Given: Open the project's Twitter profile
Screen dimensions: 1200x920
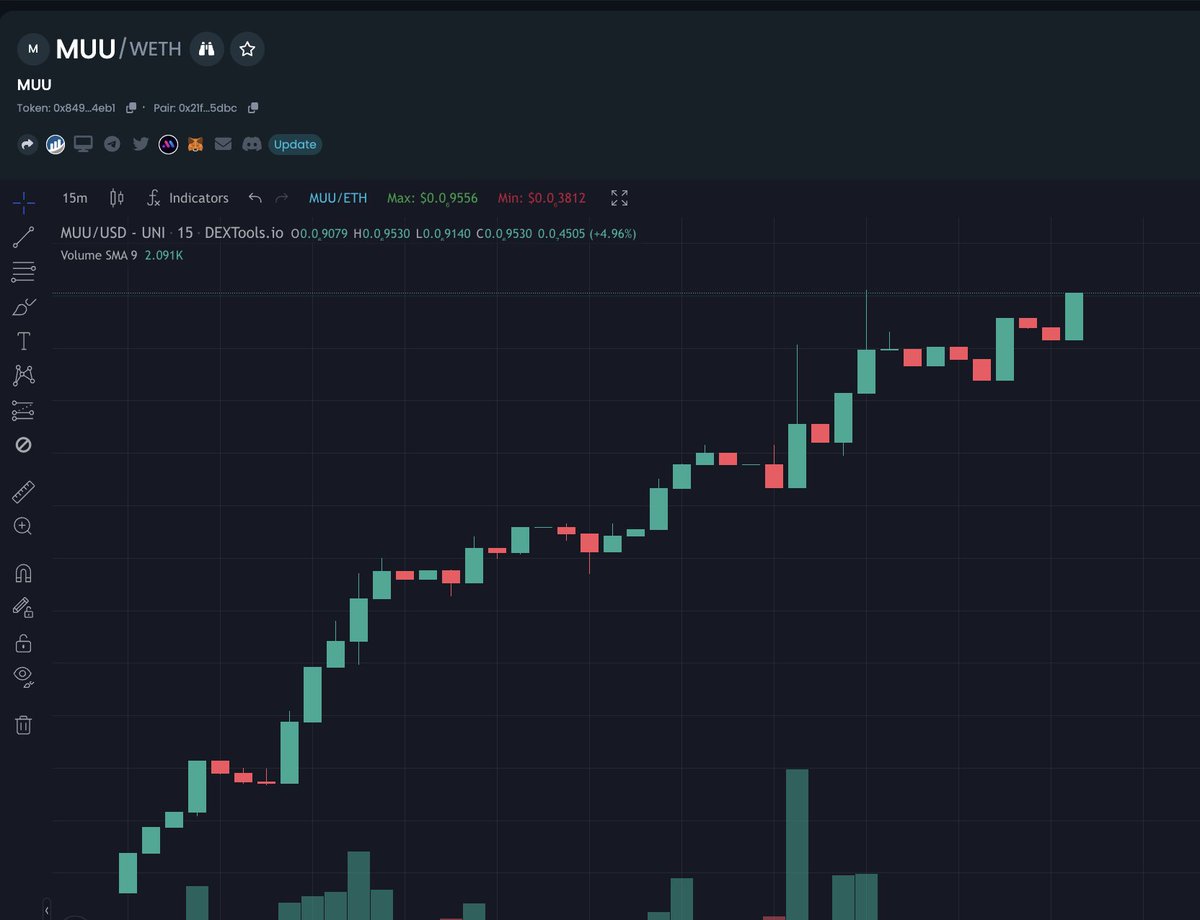Looking at the screenshot, I should click(x=140, y=144).
